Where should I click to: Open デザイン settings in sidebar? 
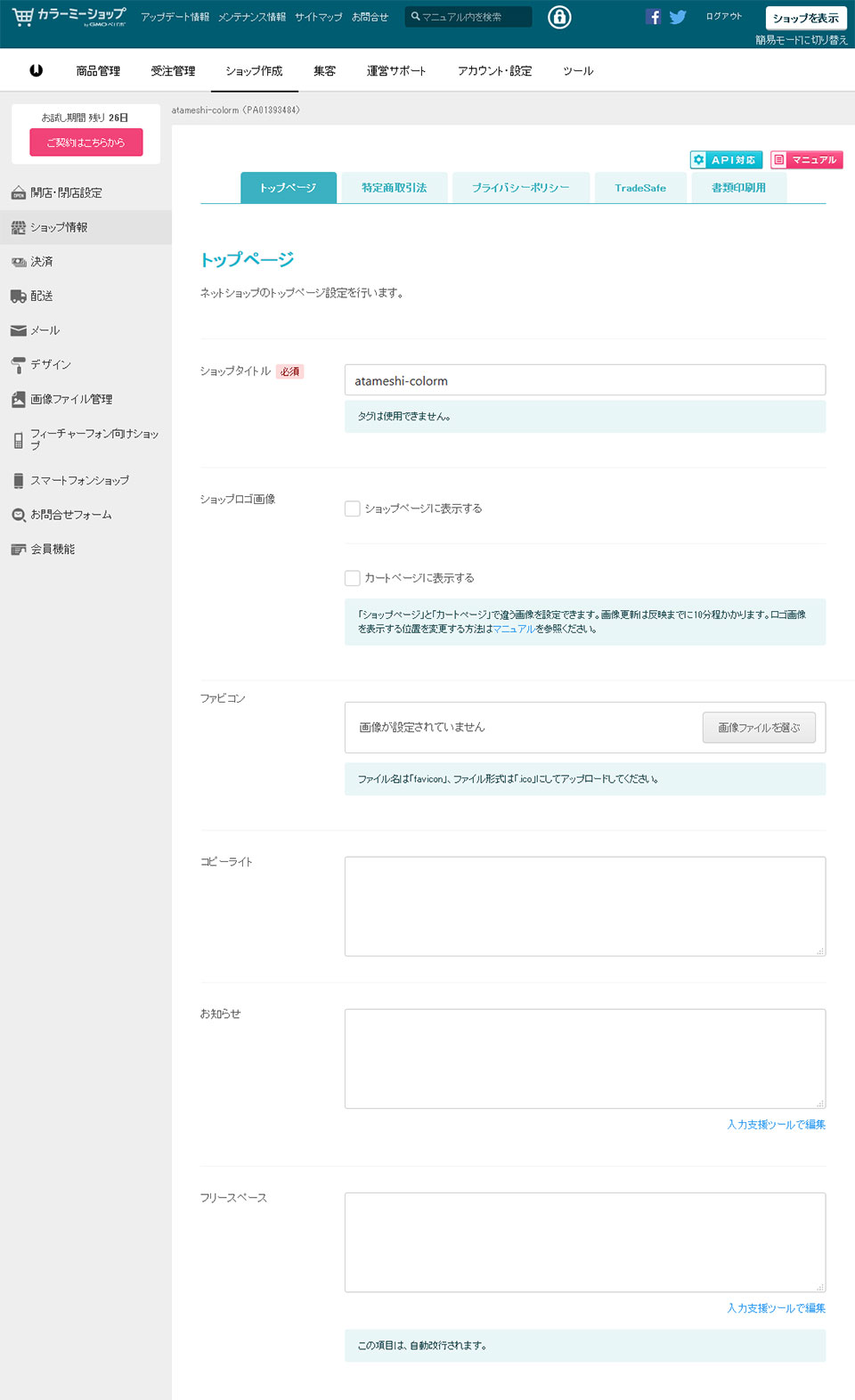[x=50, y=364]
